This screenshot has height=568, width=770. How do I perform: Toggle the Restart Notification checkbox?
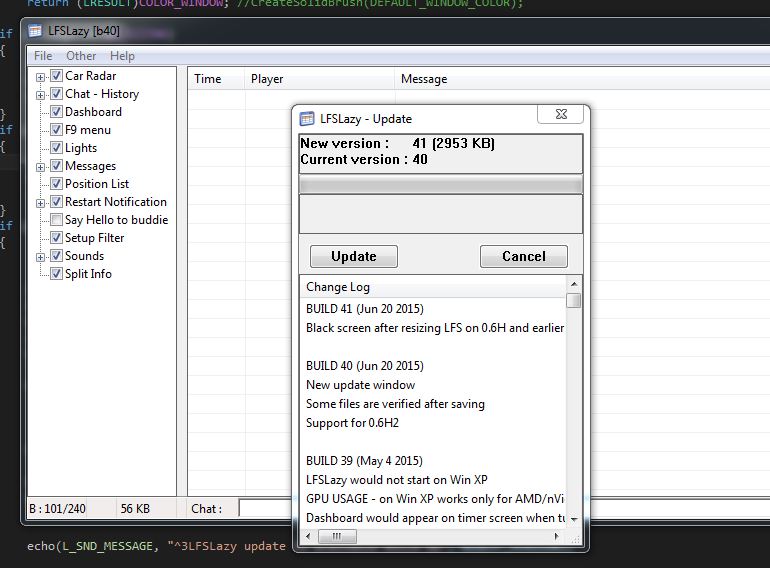pos(56,202)
